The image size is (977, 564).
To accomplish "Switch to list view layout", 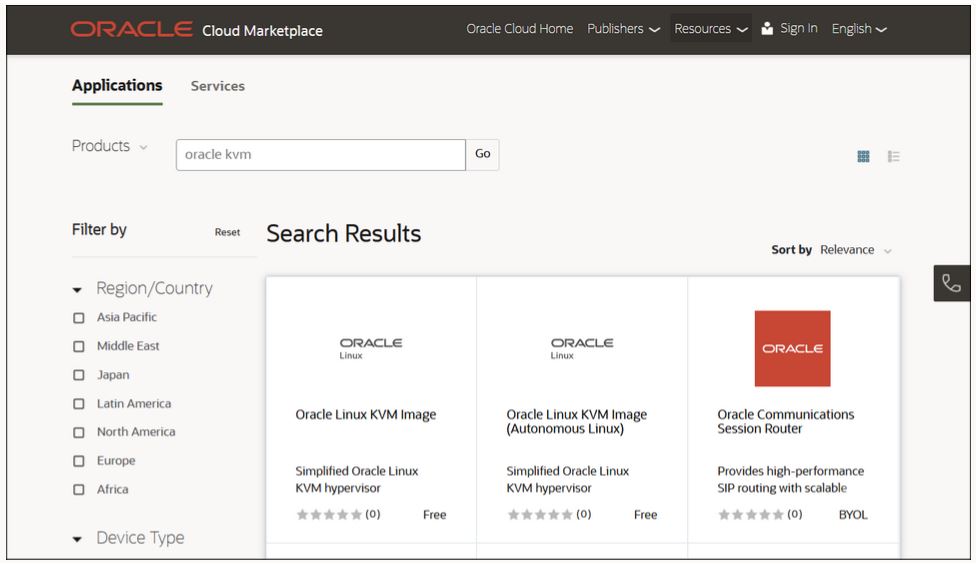I will tap(894, 156).
